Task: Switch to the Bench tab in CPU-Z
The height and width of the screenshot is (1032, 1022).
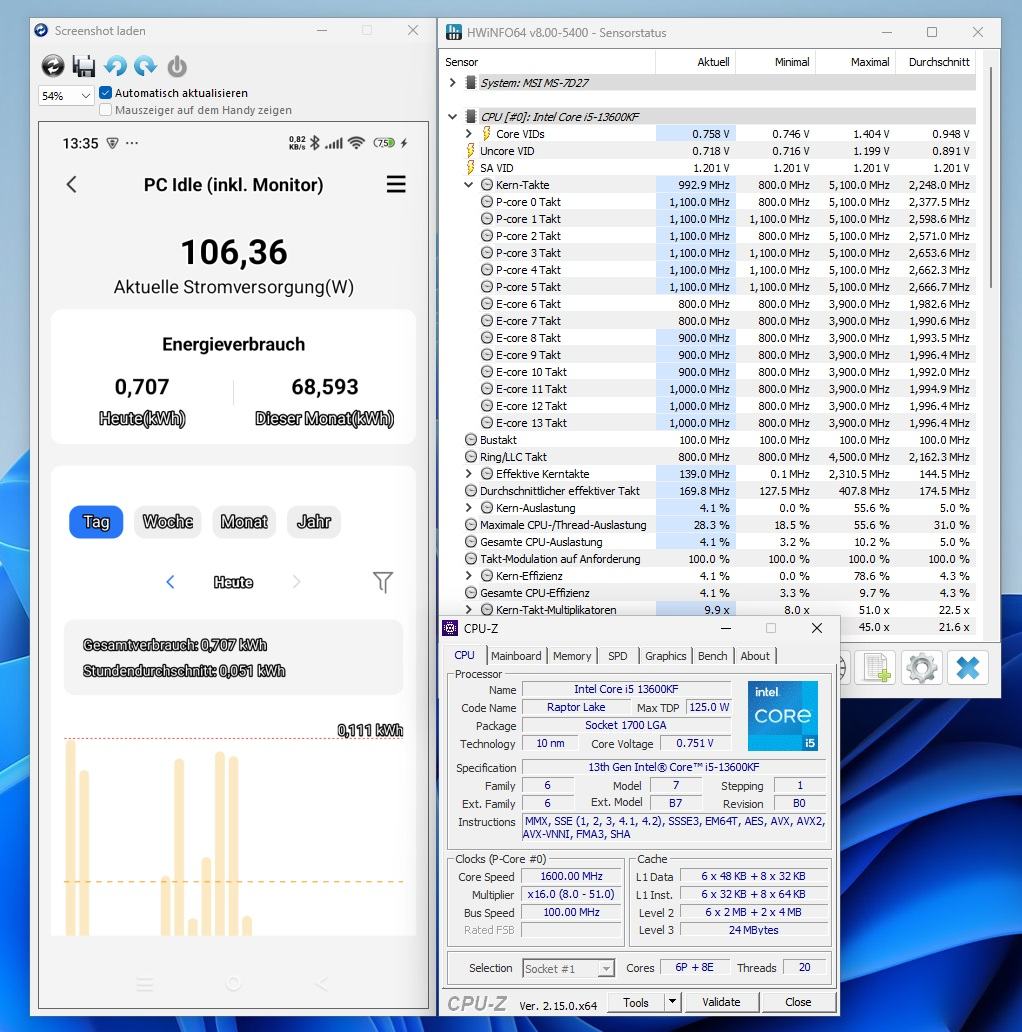Action: coord(713,656)
